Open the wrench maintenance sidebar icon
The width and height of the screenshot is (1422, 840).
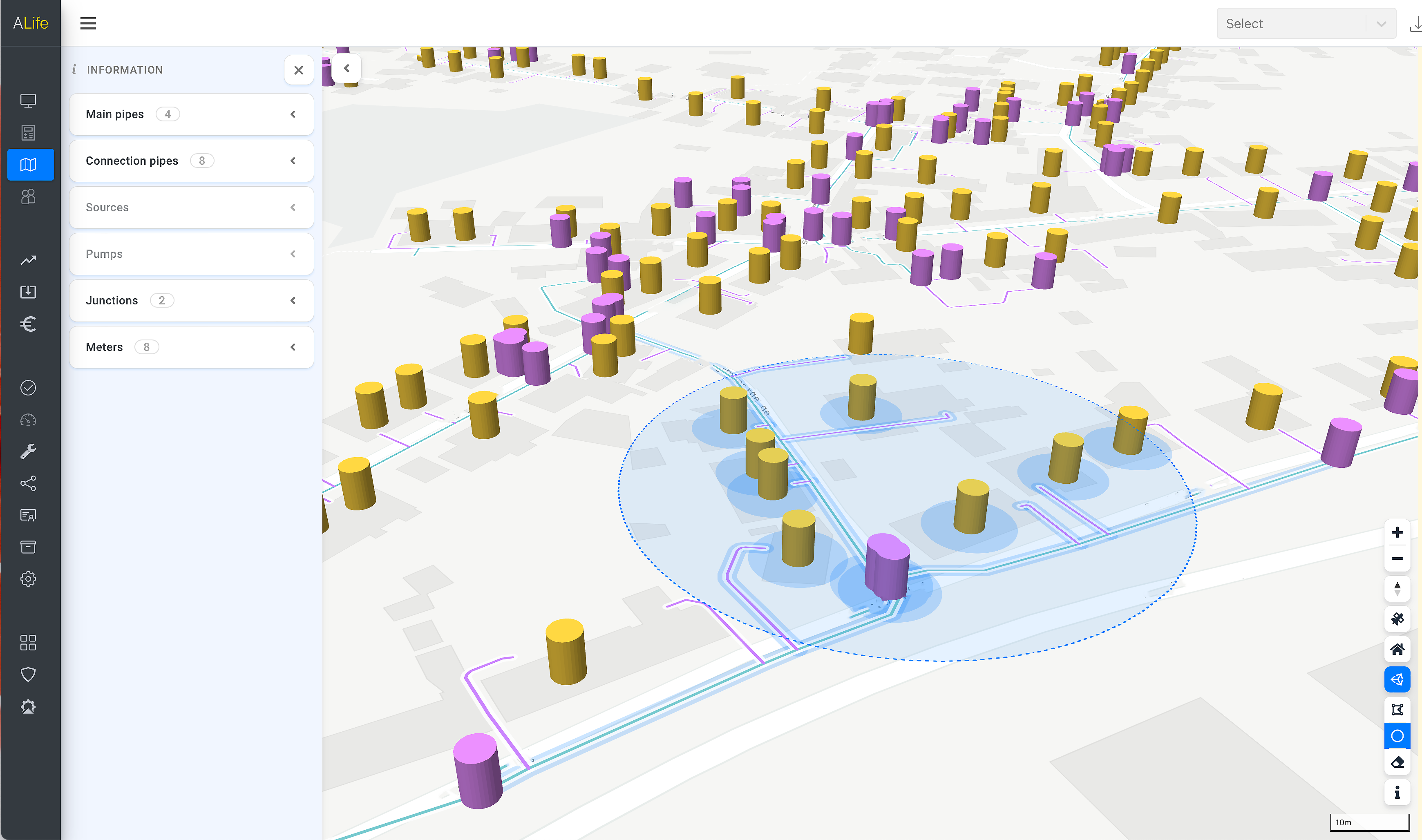[28, 451]
